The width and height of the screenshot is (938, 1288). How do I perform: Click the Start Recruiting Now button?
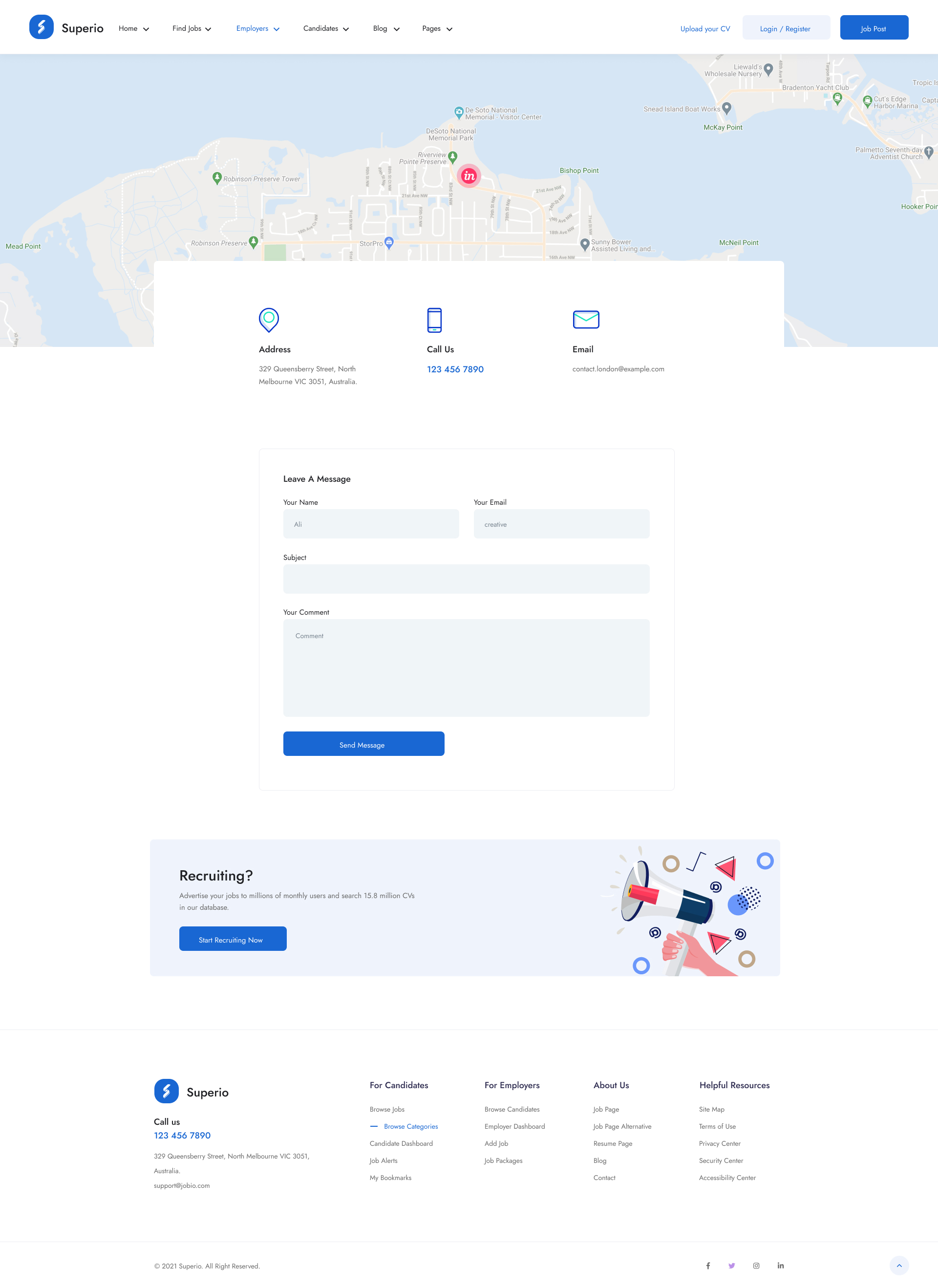(233, 939)
